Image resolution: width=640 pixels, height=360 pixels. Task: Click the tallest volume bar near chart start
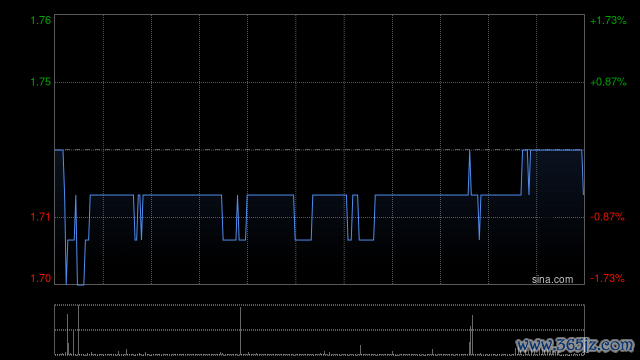(78, 330)
